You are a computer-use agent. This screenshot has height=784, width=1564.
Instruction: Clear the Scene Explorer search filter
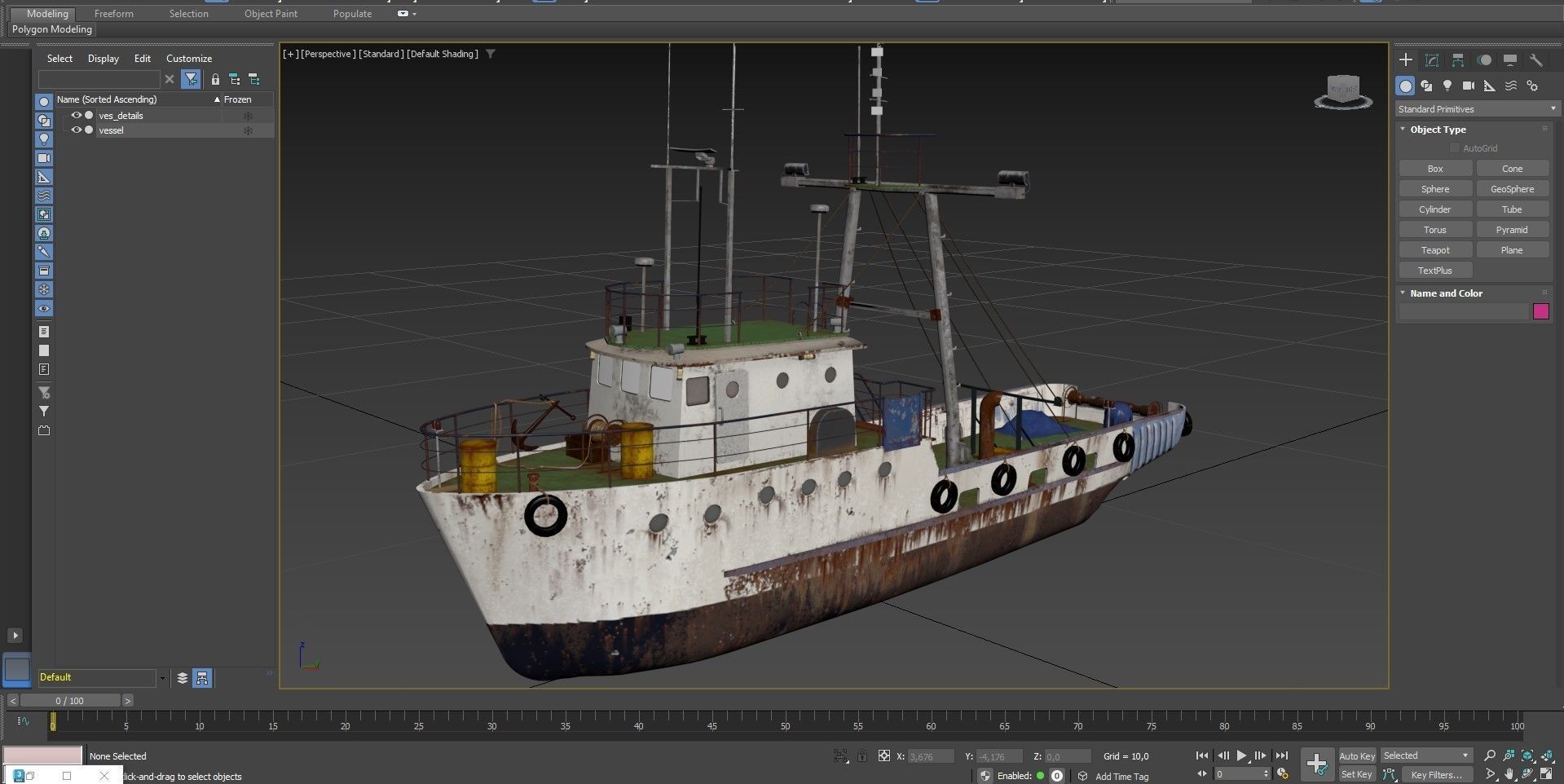(170, 79)
